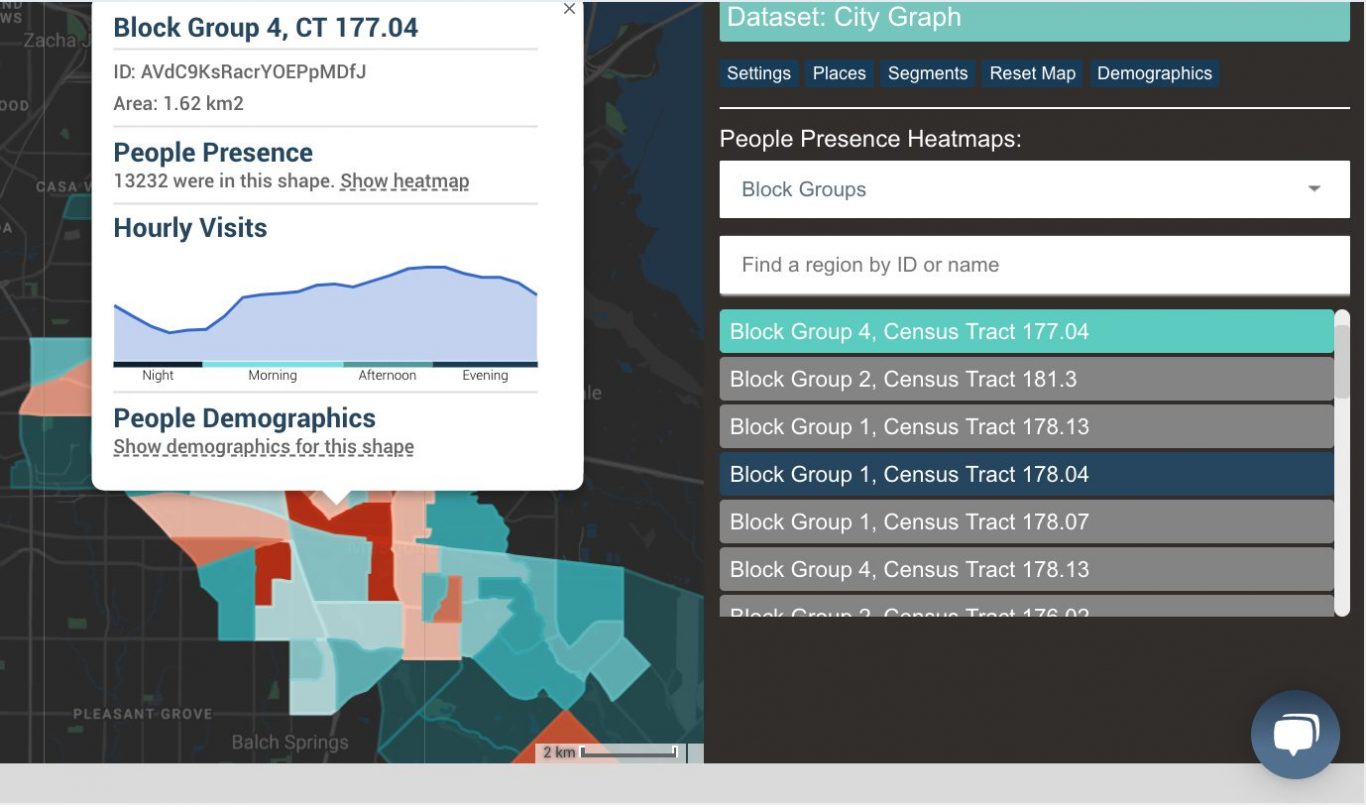Click the Block Group 4, CT 177.04 popup title

pyautogui.click(x=266, y=27)
